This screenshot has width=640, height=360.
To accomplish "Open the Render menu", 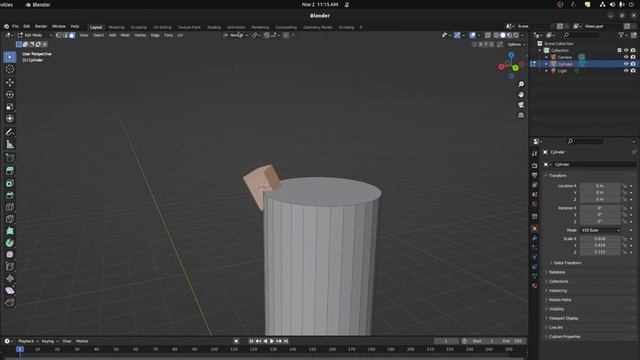I will pyautogui.click(x=41, y=27).
